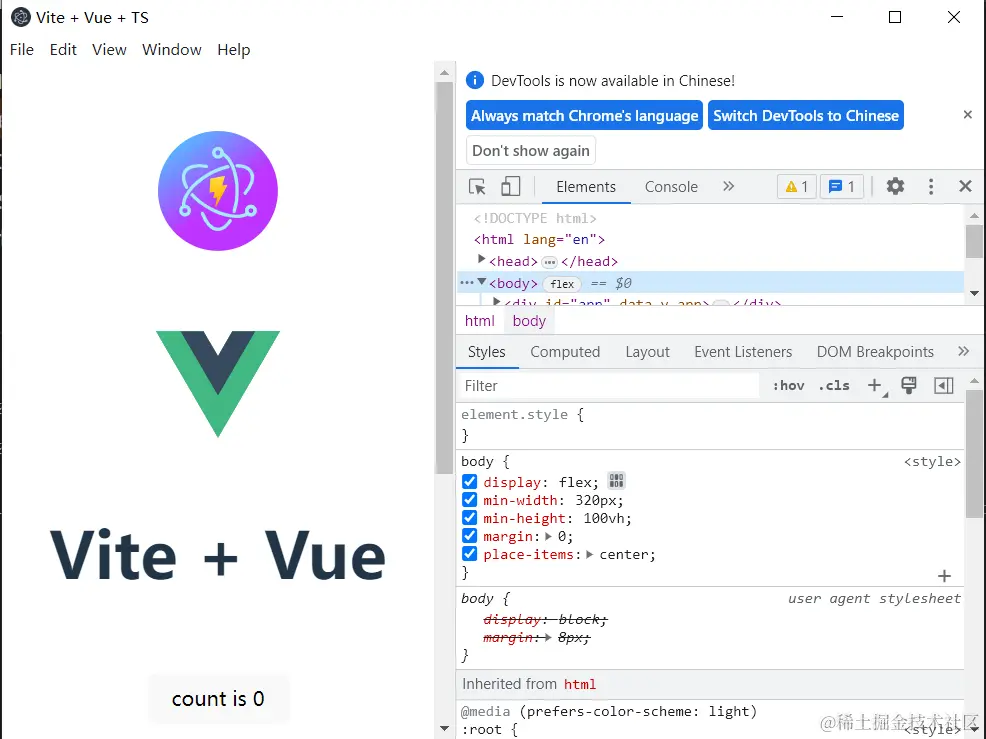Expand the margin shorthand in body rule
Viewport: 986px width, 739px height.
(x=548, y=536)
